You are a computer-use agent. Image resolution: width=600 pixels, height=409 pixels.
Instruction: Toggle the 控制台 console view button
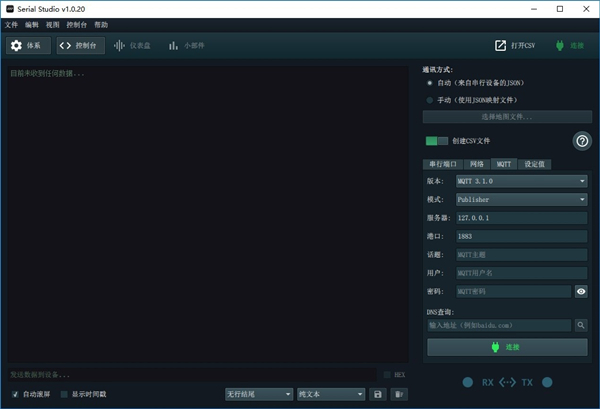coord(80,45)
